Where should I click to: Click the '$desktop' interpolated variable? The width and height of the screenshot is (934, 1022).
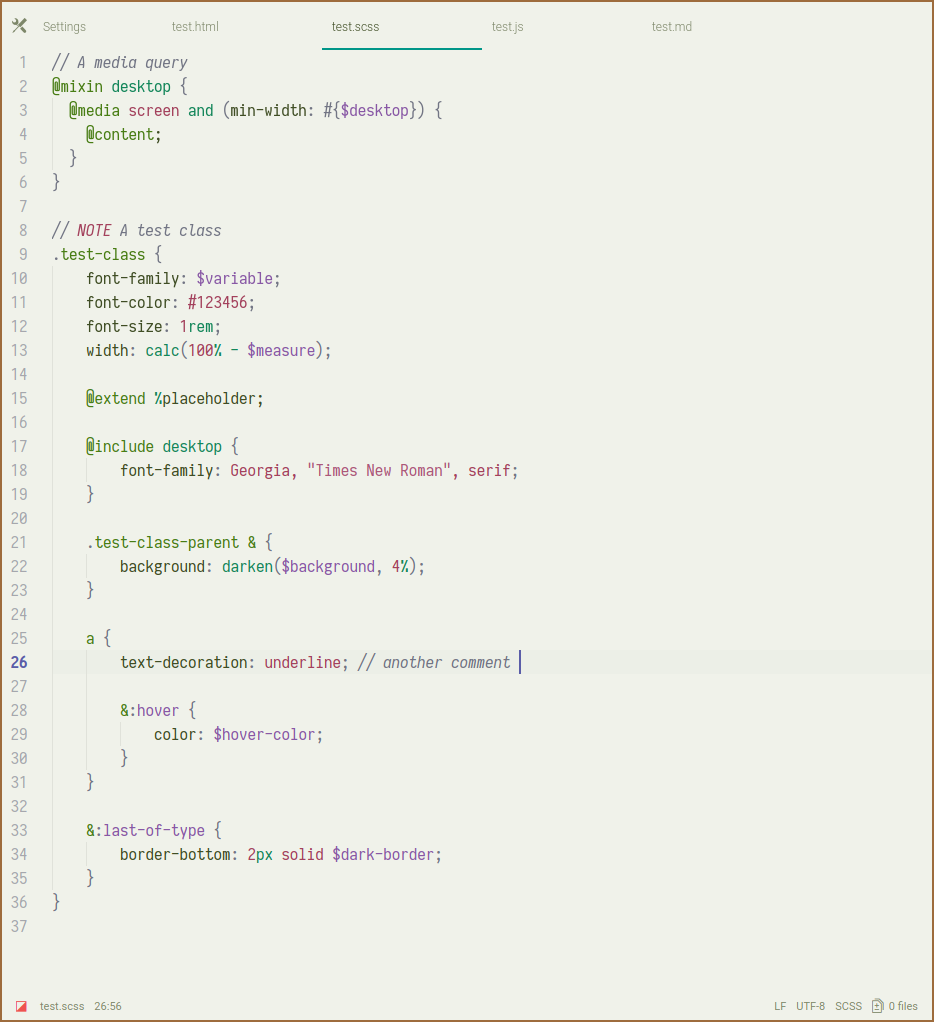(375, 111)
